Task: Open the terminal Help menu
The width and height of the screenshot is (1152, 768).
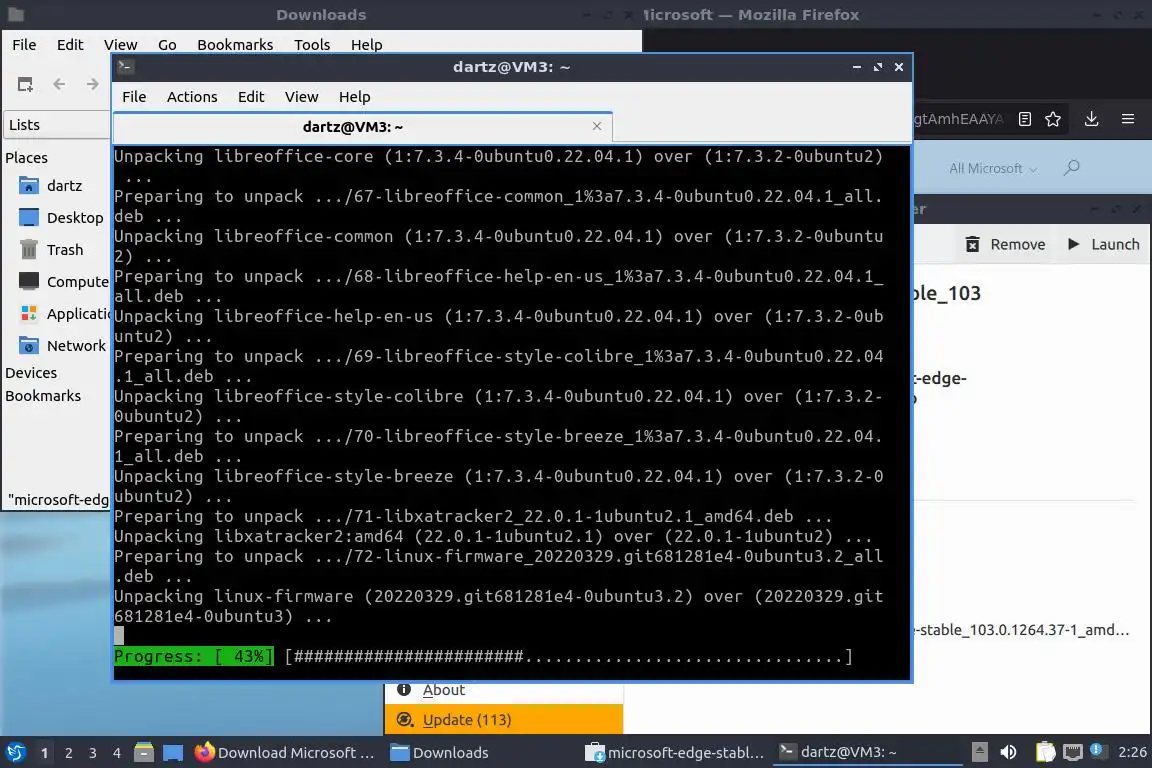Action: point(354,97)
